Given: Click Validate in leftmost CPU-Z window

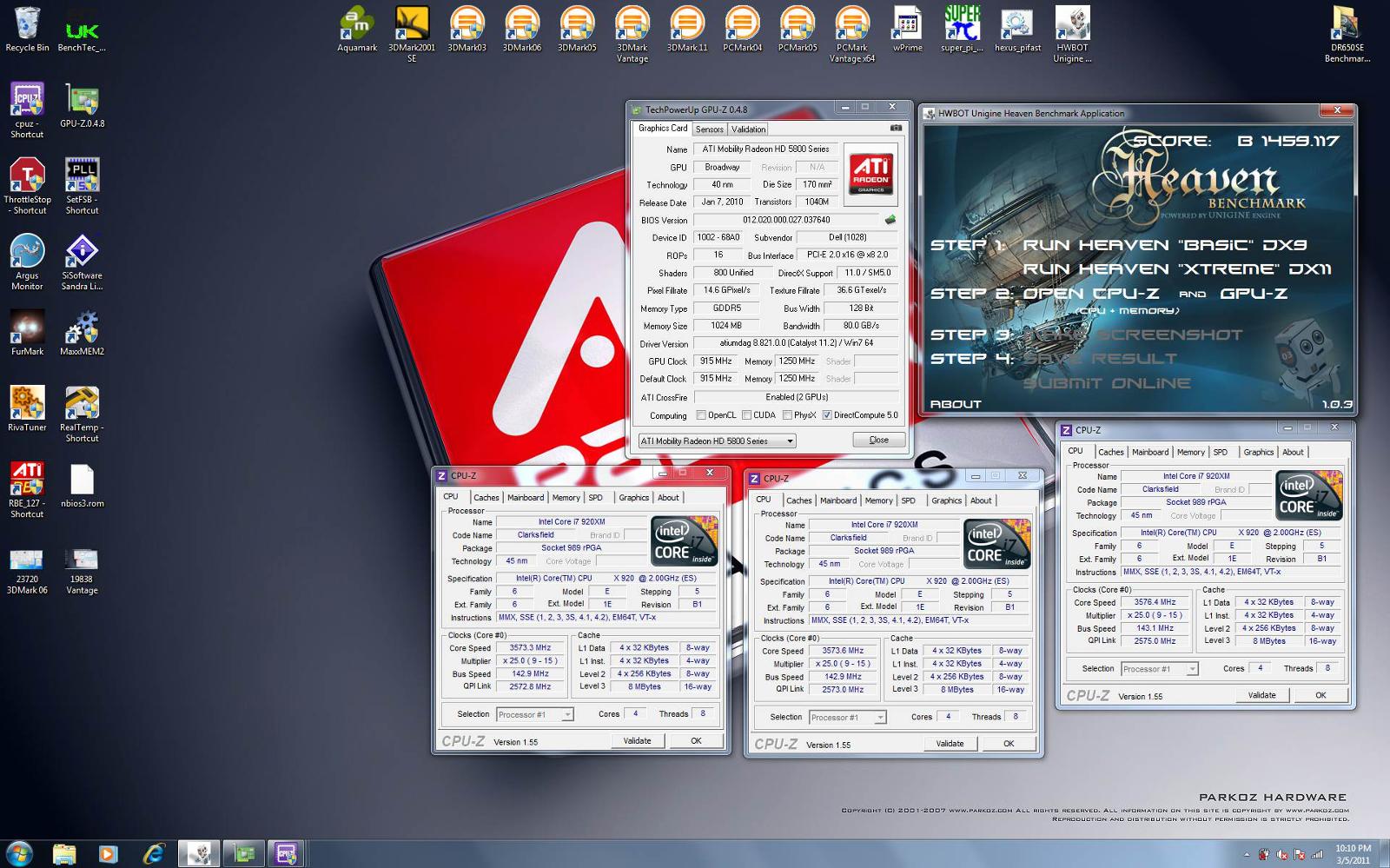Looking at the screenshot, I should pyautogui.click(x=637, y=741).
